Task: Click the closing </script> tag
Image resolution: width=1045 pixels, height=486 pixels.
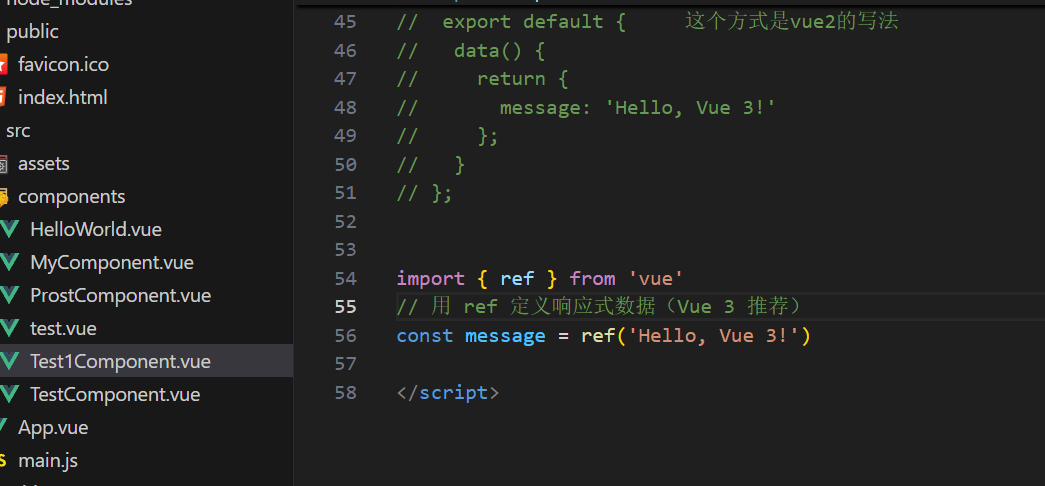Action: (x=447, y=393)
